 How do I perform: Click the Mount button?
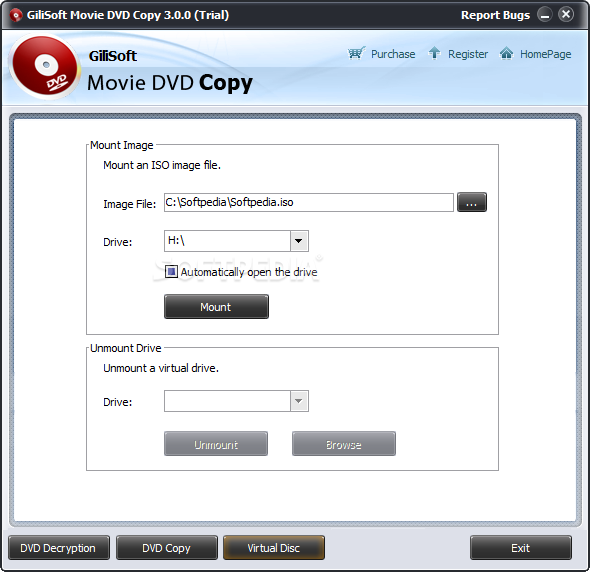pos(216,307)
